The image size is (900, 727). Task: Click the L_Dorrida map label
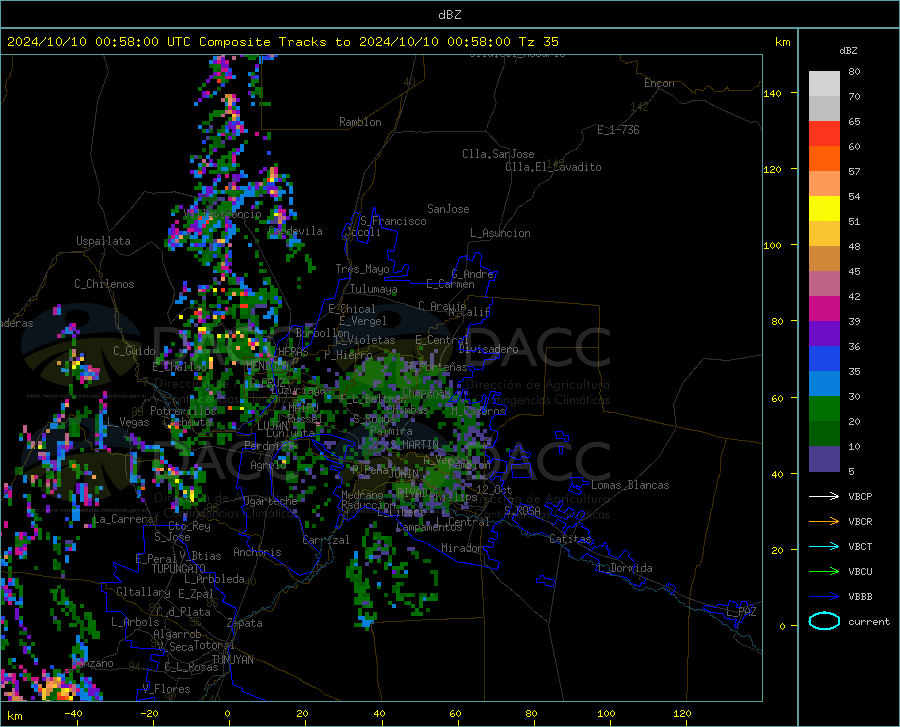[626, 568]
